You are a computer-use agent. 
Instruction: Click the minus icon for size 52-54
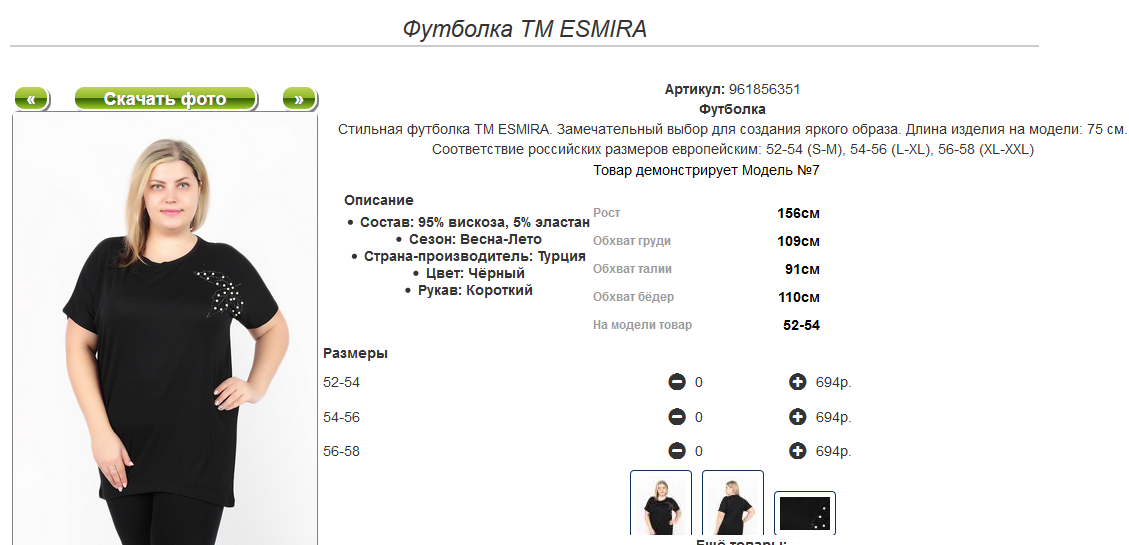click(x=677, y=382)
